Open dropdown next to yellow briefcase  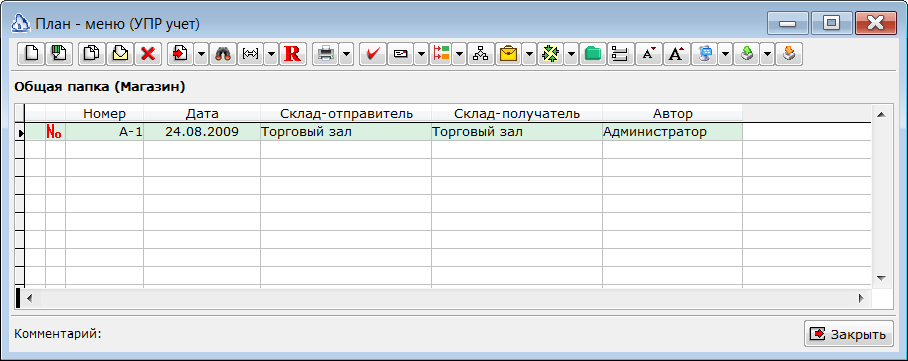pyautogui.click(x=529, y=54)
